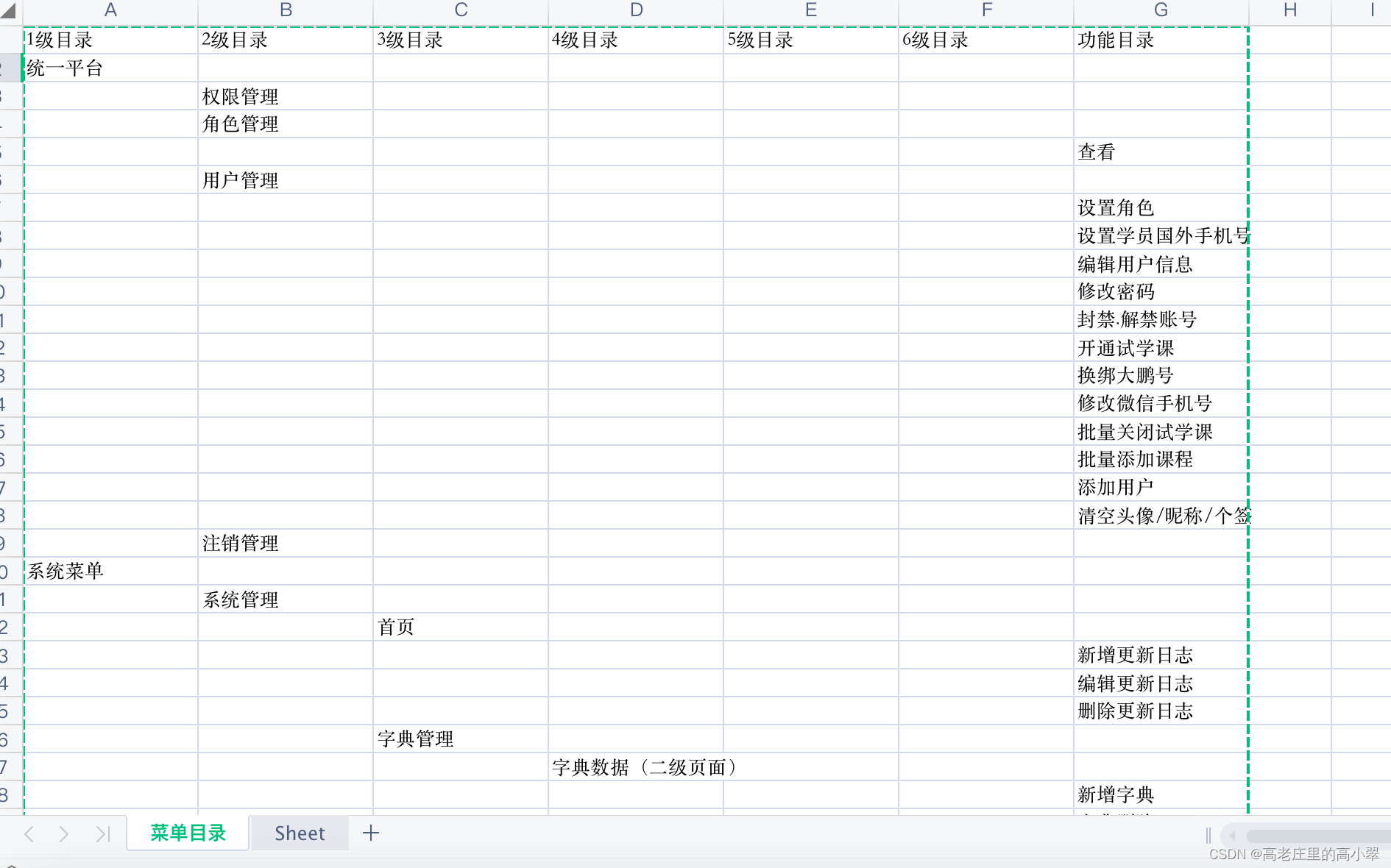Add a new sheet with plus icon

coord(371,833)
